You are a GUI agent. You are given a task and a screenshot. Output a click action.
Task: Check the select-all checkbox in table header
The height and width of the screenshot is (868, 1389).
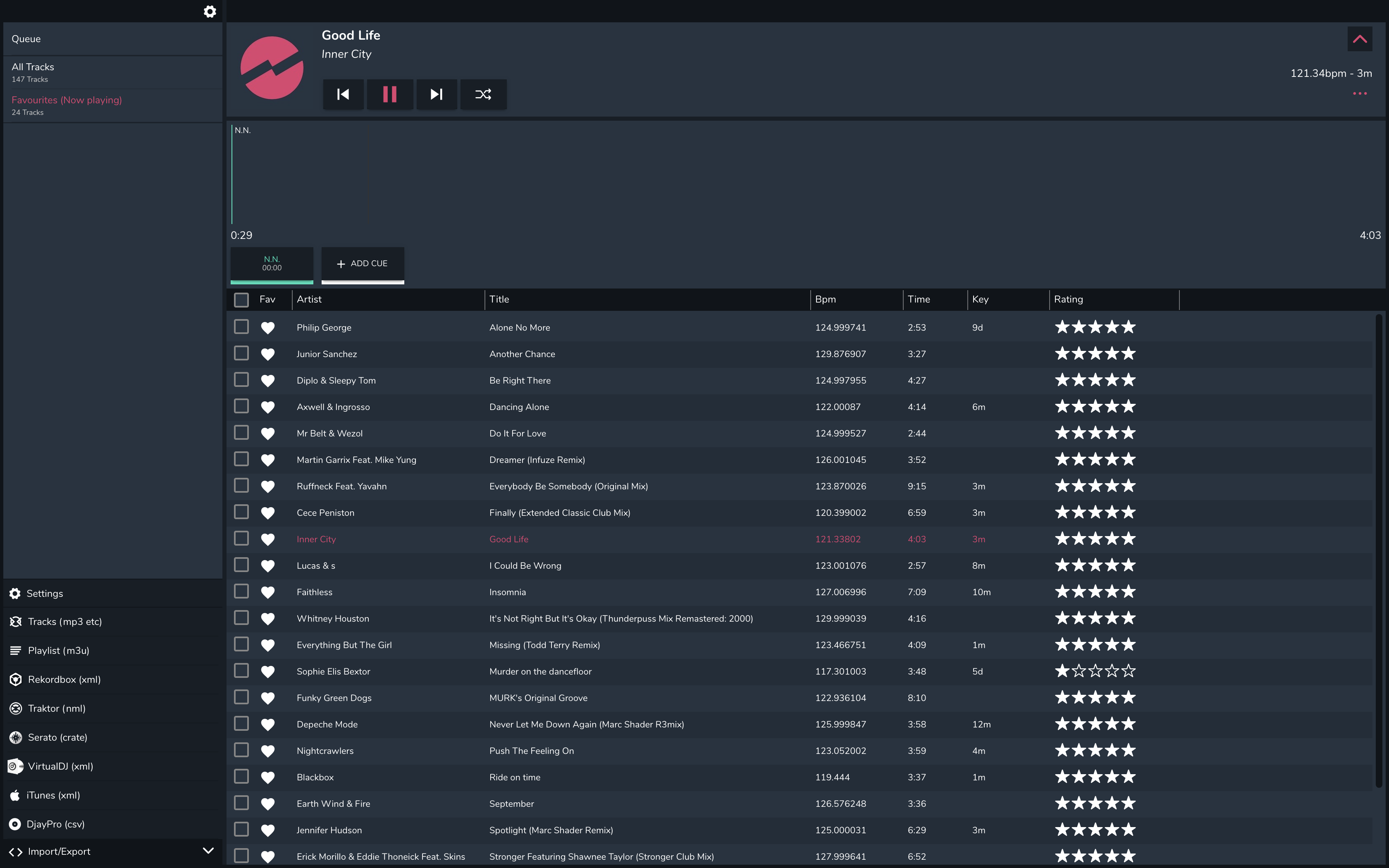(x=241, y=300)
